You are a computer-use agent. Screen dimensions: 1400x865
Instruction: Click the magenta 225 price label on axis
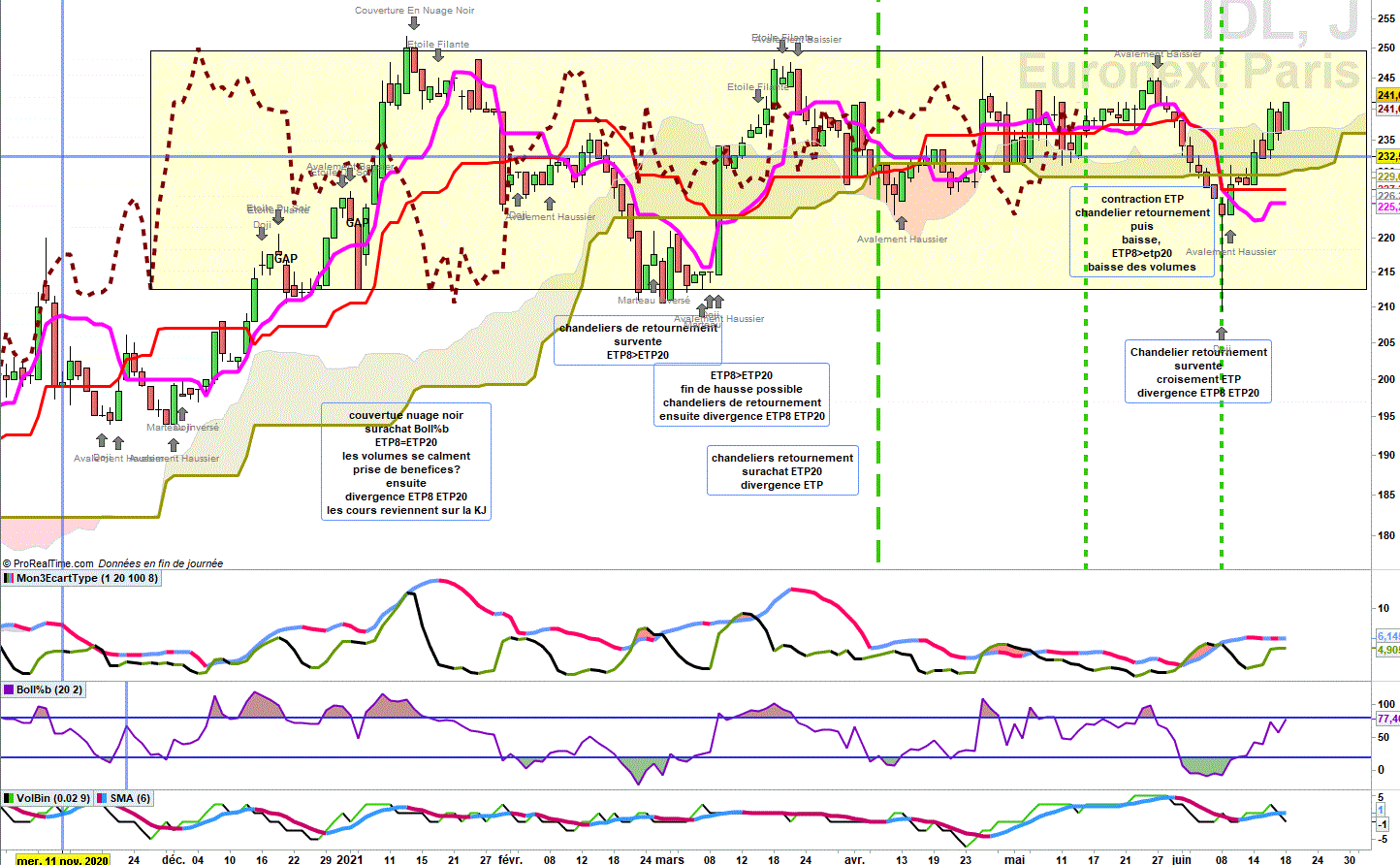click(x=1388, y=208)
